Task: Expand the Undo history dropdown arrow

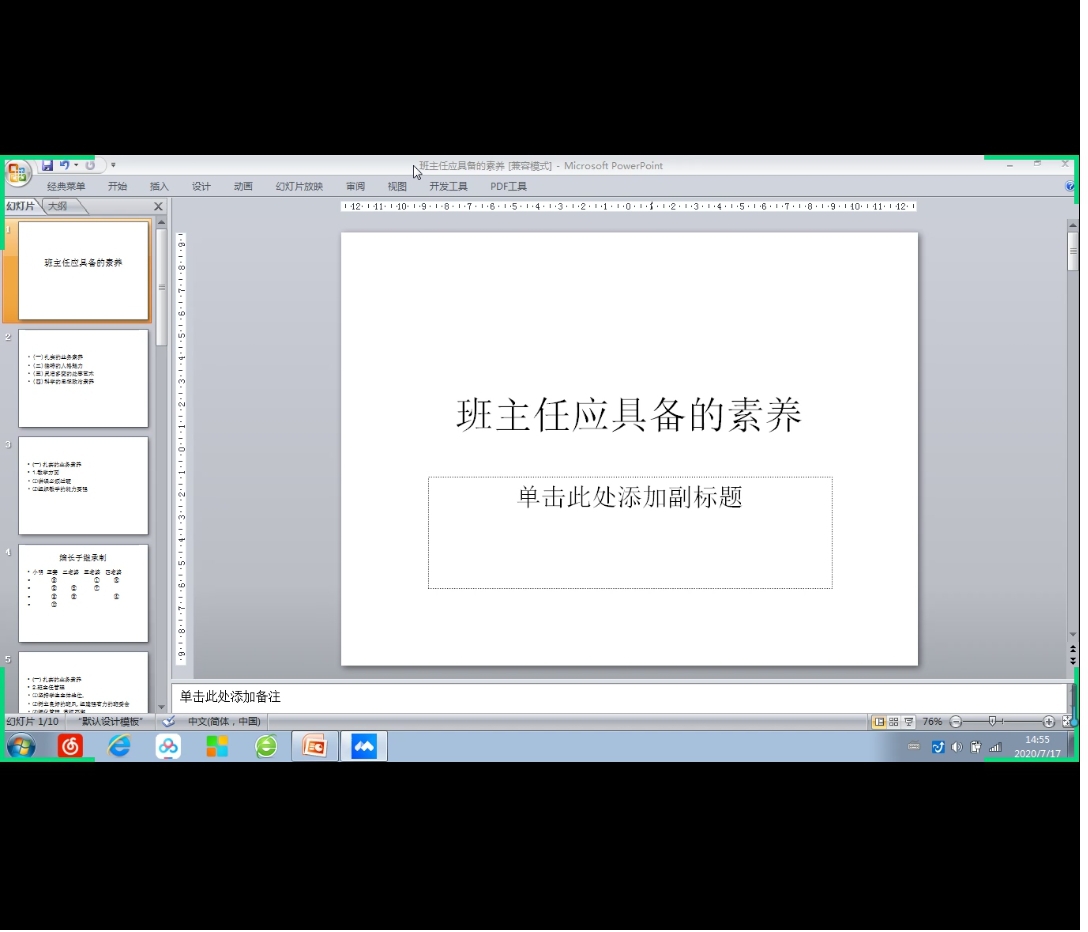Action: pos(76,165)
